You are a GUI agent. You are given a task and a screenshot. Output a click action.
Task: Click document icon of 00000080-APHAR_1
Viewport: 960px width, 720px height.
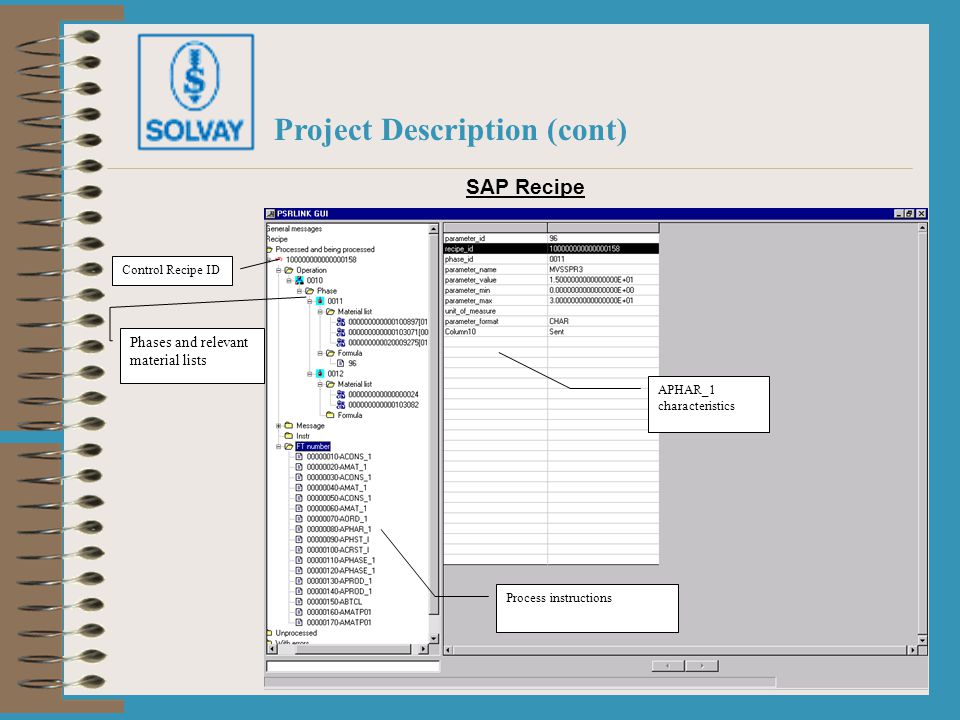299,529
